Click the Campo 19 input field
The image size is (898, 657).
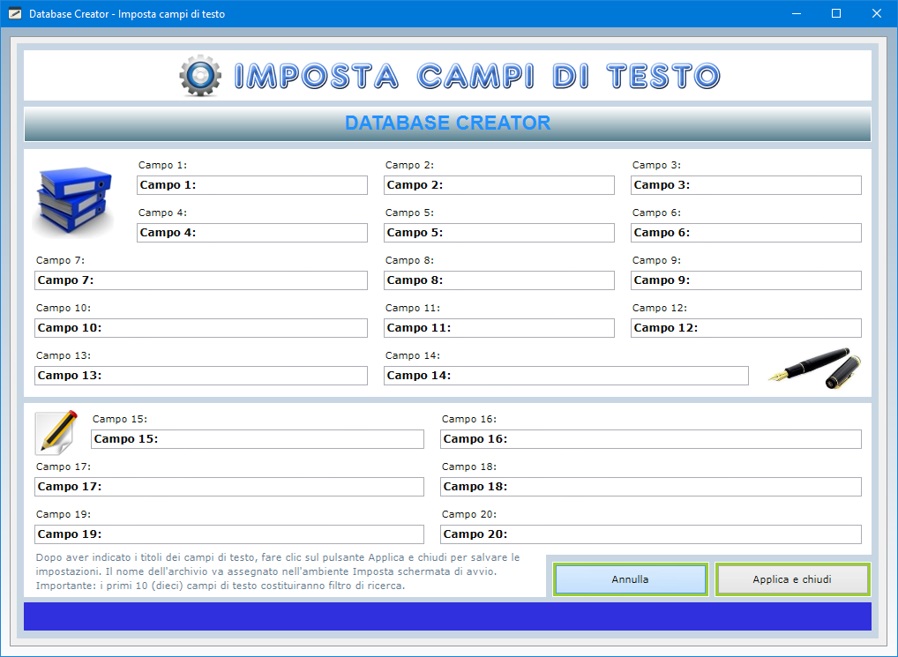click(229, 534)
